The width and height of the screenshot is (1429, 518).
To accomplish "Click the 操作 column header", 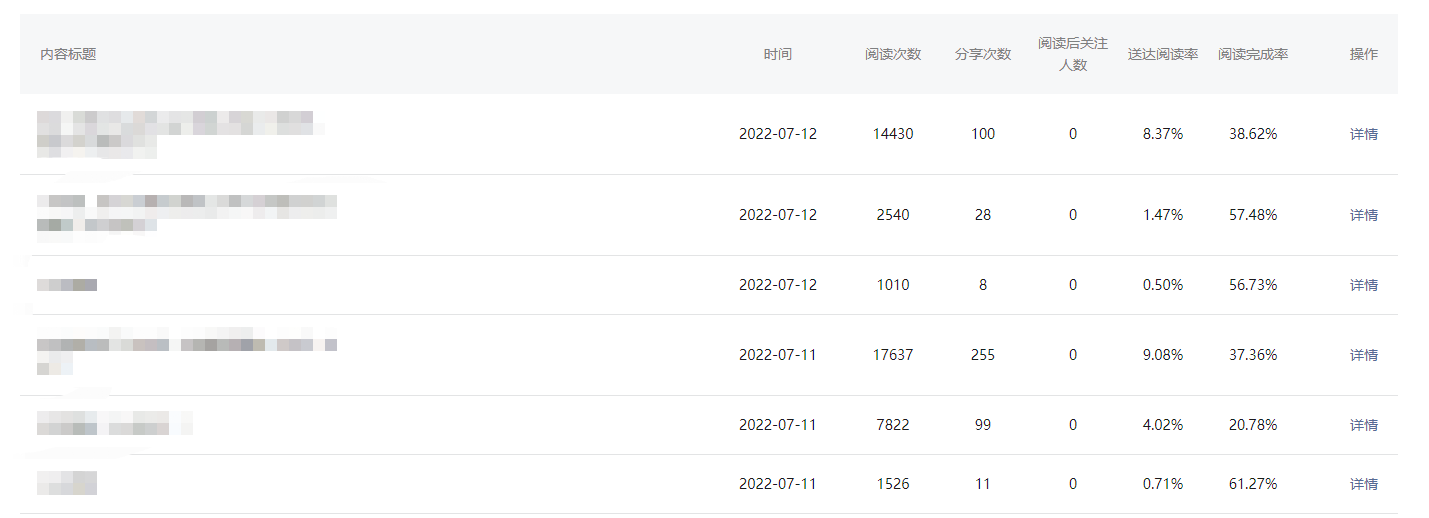I will point(1363,54).
